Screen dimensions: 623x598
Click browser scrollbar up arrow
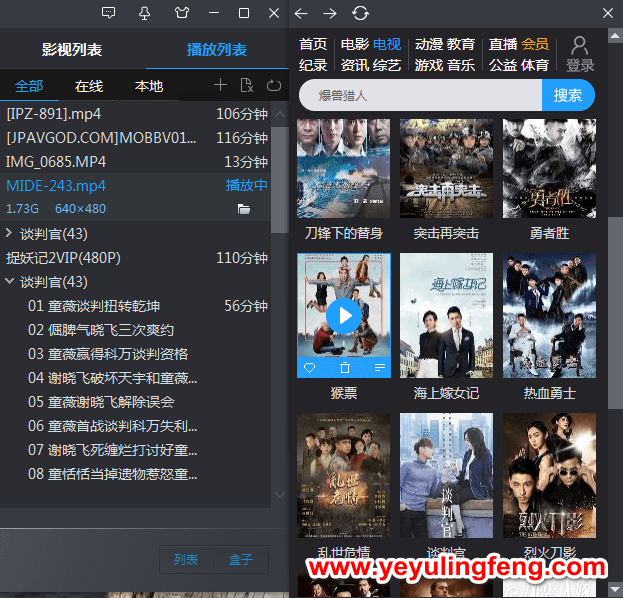click(x=615, y=36)
